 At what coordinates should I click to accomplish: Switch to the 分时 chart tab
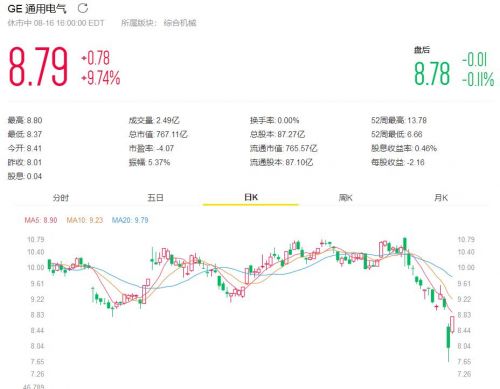tap(61, 198)
